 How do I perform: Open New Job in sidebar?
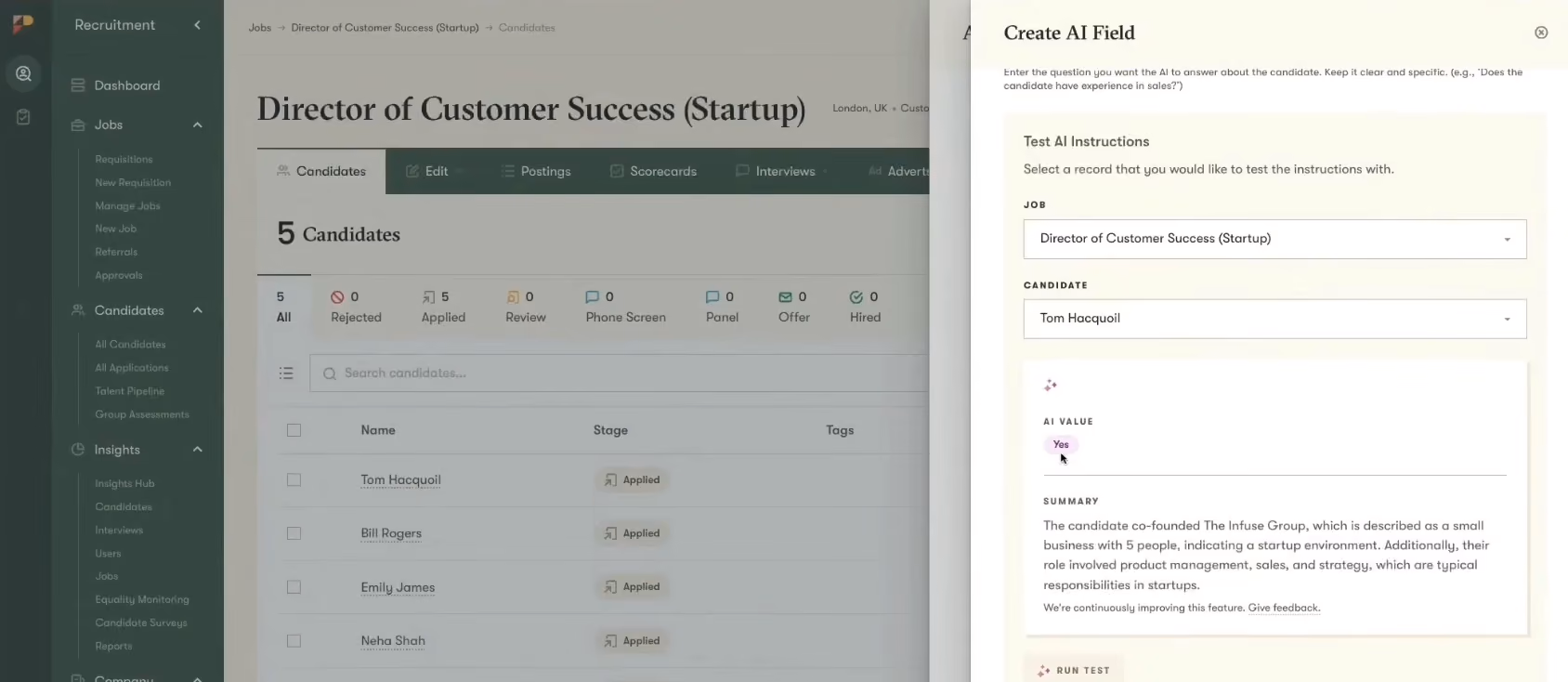[x=115, y=229]
